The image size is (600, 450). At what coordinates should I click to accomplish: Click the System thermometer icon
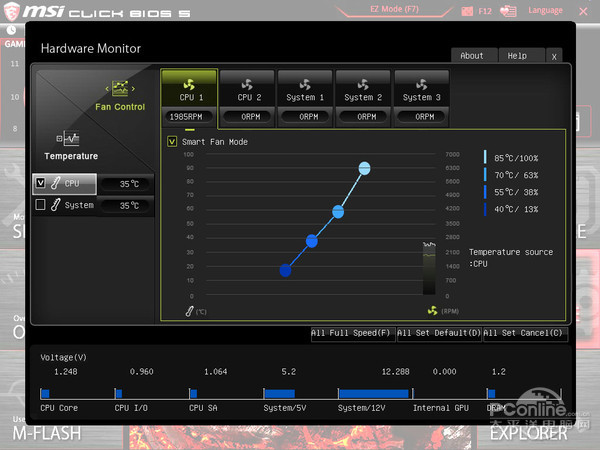pos(55,205)
